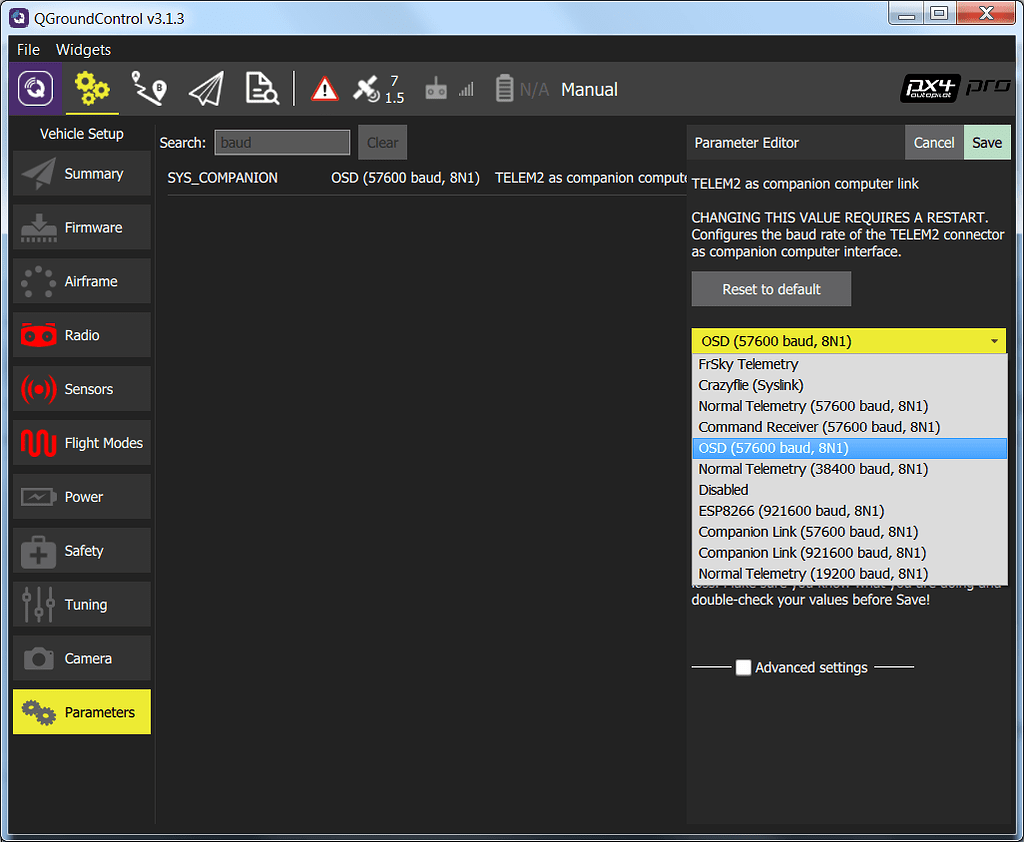This screenshot has width=1024, height=842.
Task: Open the Fly view paper plane icon
Action: pos(204,88)
